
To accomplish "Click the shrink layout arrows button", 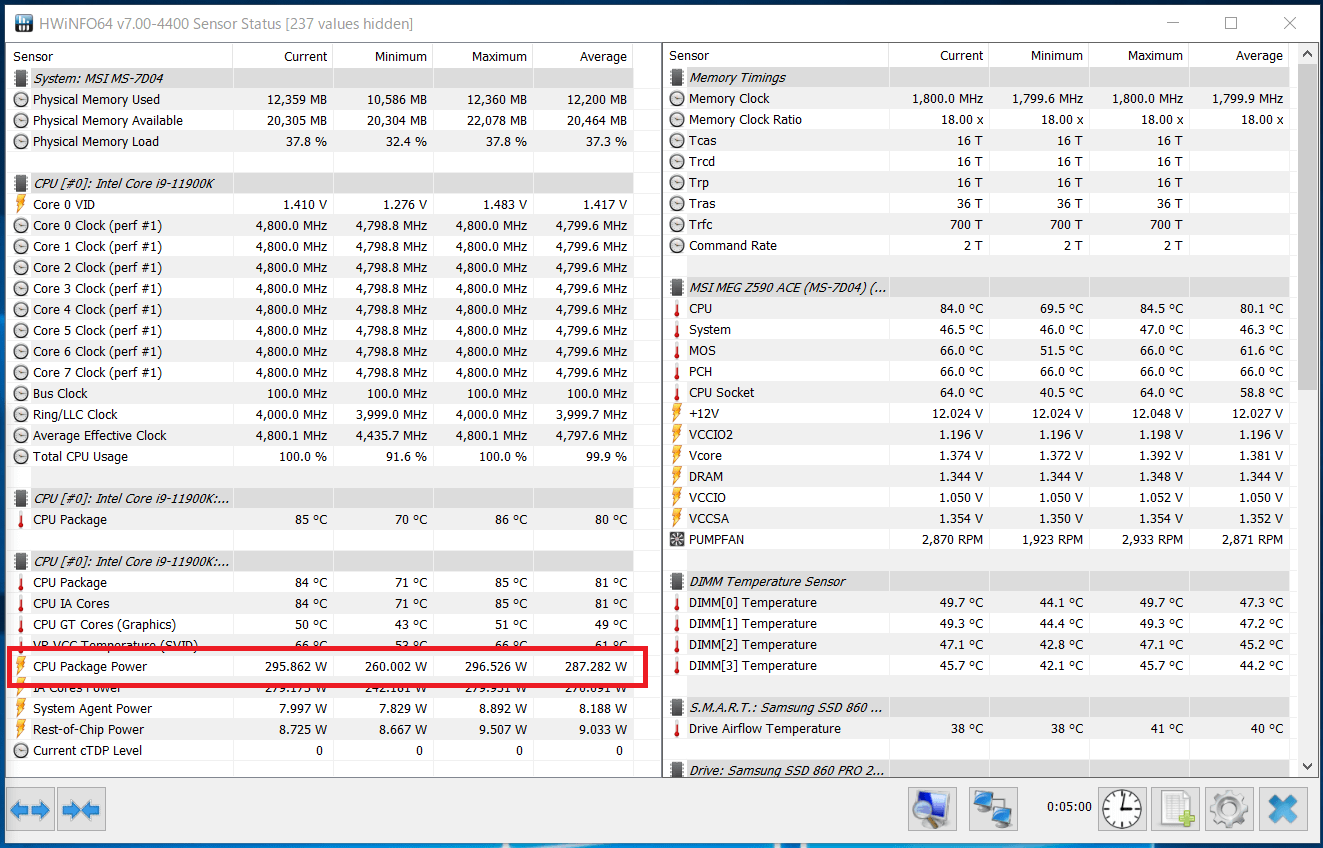I will click(x=81, y=809).
